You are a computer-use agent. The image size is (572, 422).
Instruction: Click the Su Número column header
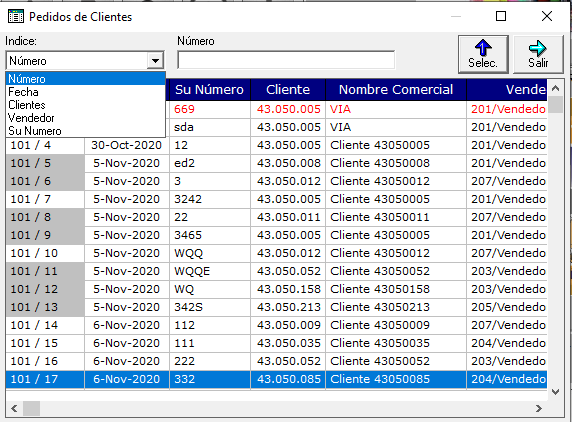coord(209,90)
